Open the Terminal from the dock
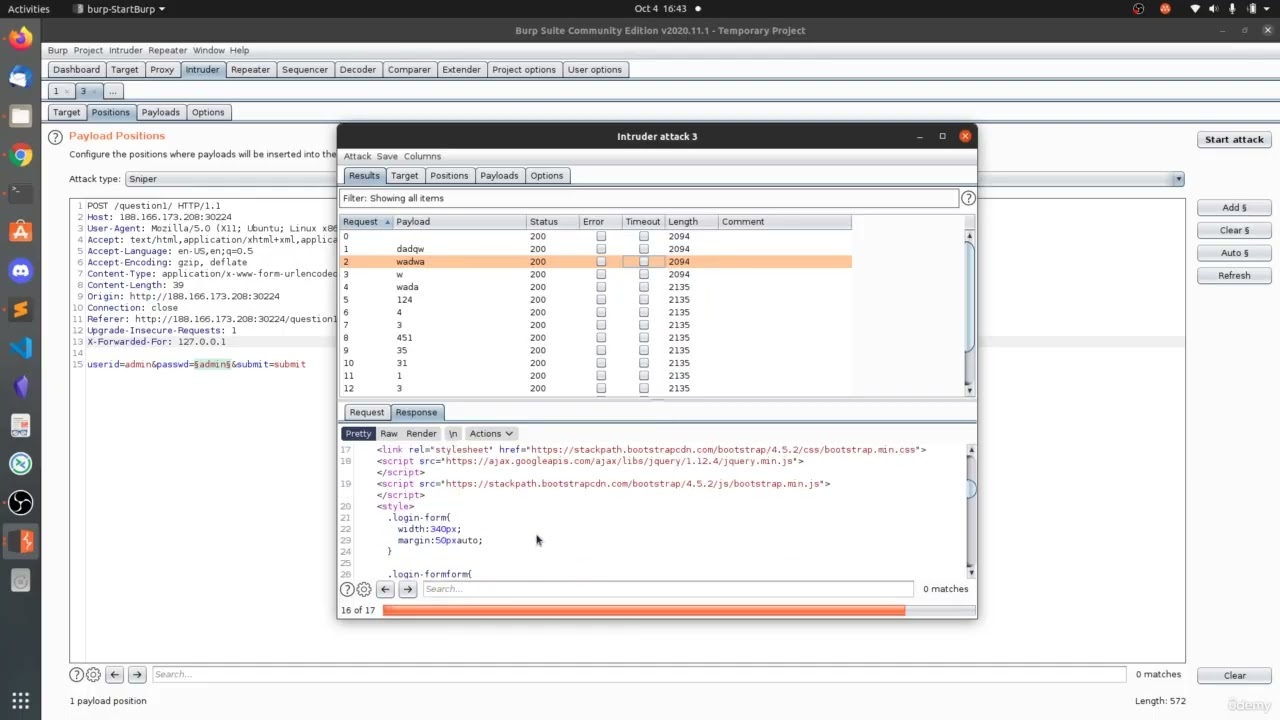 click(20, 193)
